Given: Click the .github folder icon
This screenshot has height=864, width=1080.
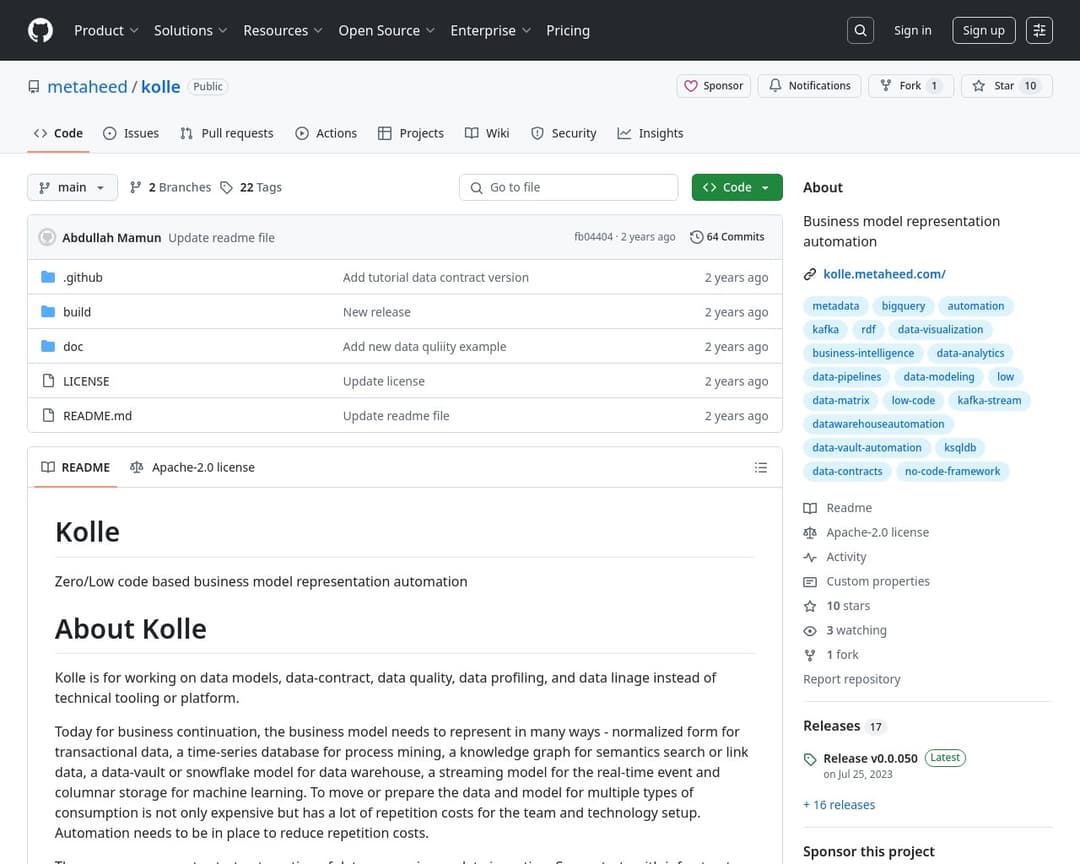Looking at the screenshot, I should click(x=48, y=277).
